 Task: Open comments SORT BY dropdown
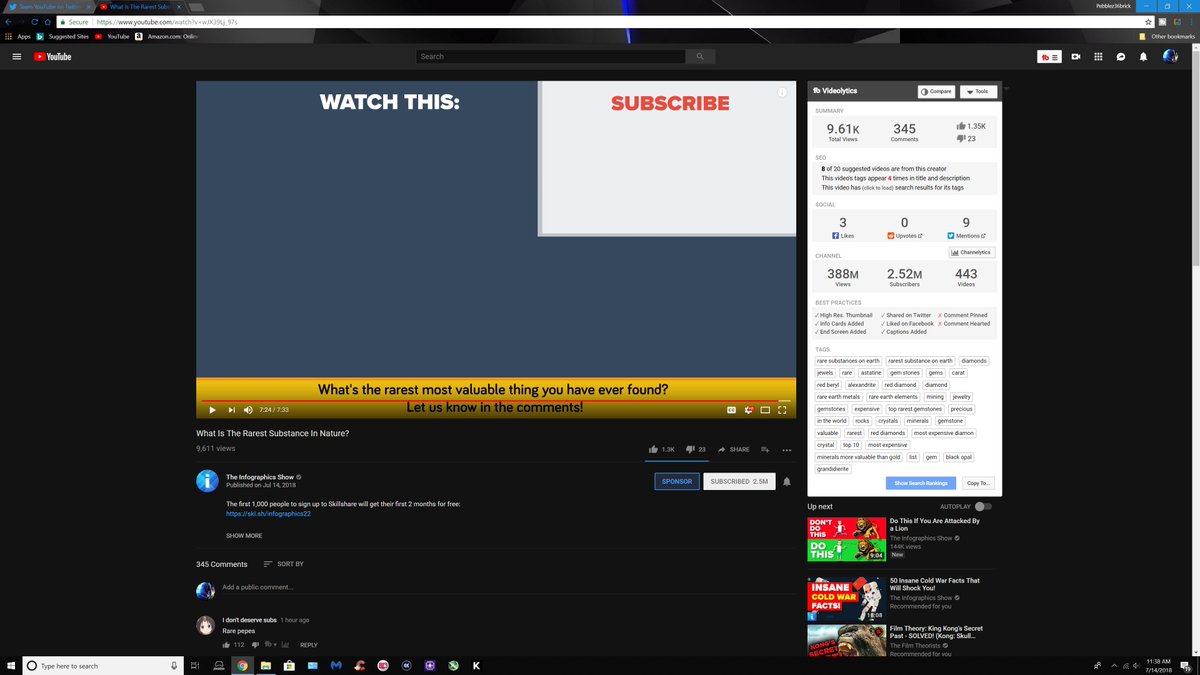(283, 564)
